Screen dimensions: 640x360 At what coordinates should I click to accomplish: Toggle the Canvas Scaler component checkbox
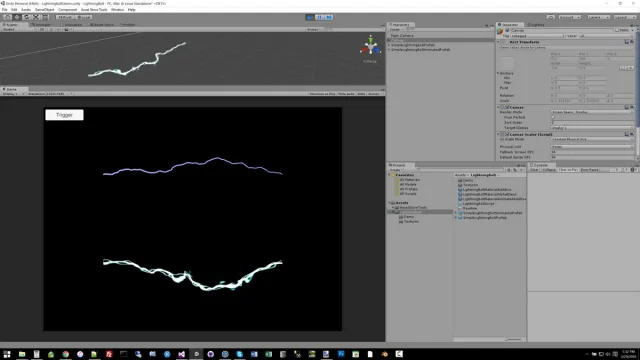point(507,134)
